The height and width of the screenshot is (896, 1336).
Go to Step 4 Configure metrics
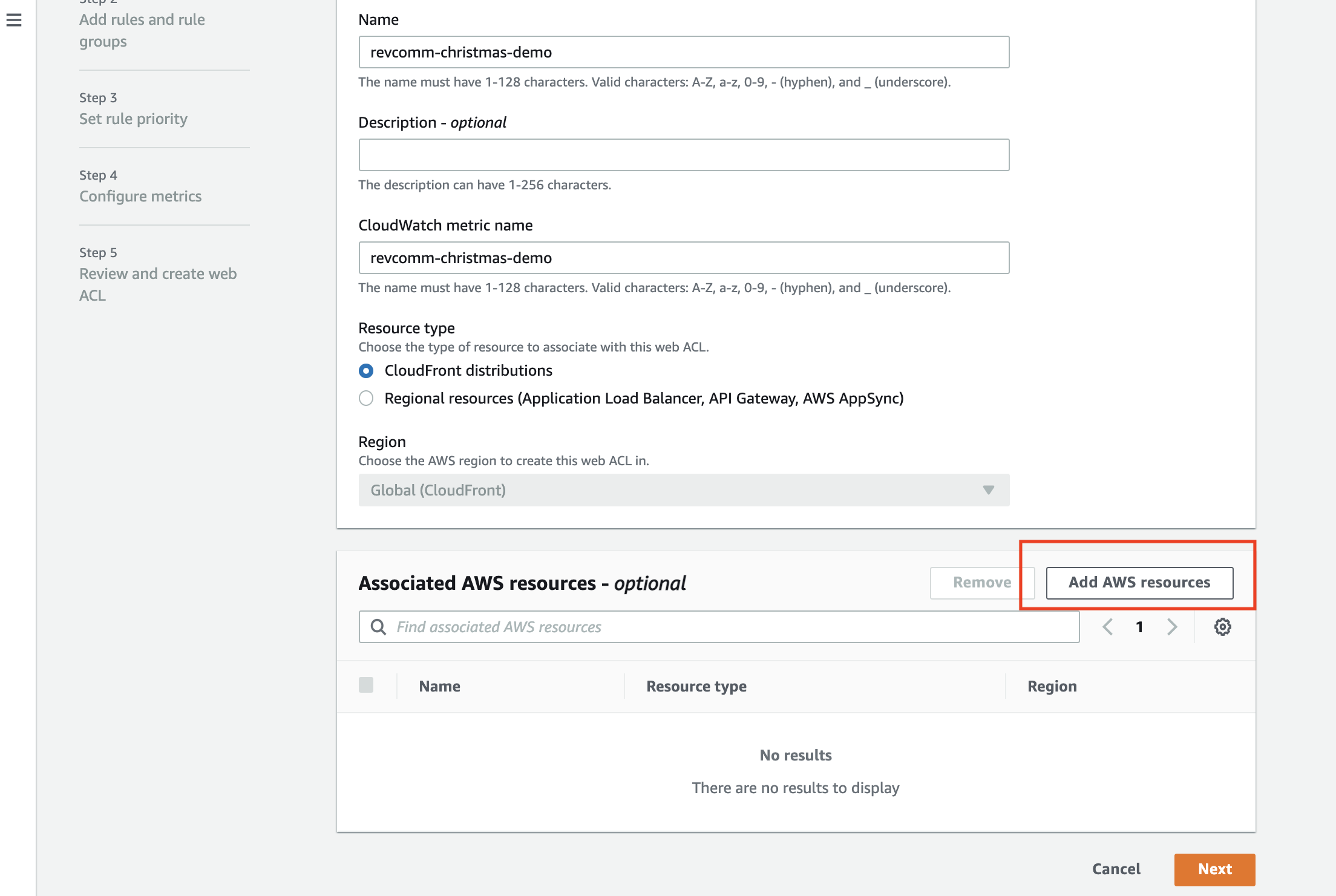(140, 196)
